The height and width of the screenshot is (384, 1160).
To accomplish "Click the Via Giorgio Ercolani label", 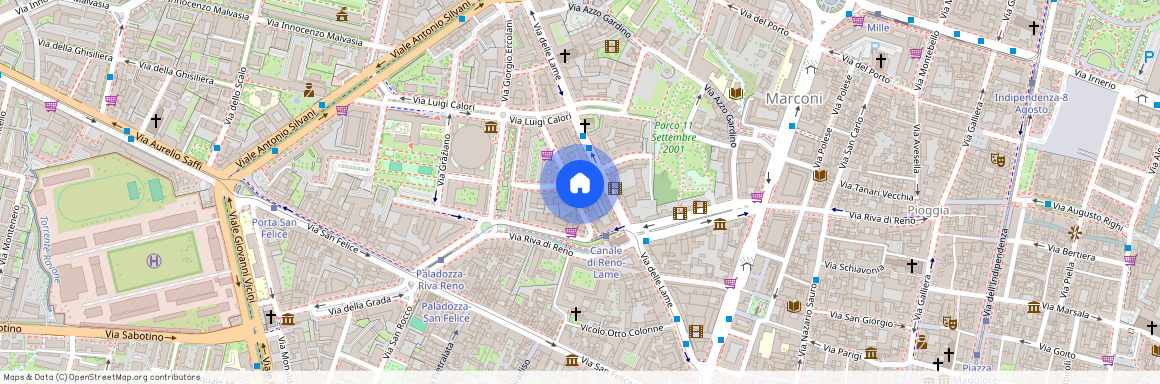I will [507, 61].
